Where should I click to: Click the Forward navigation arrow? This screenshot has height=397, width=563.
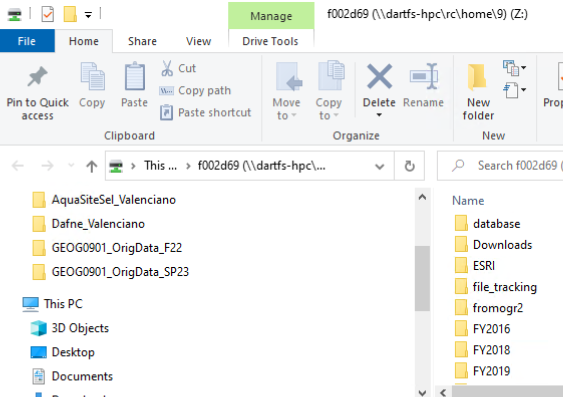(x=47, y=166)
